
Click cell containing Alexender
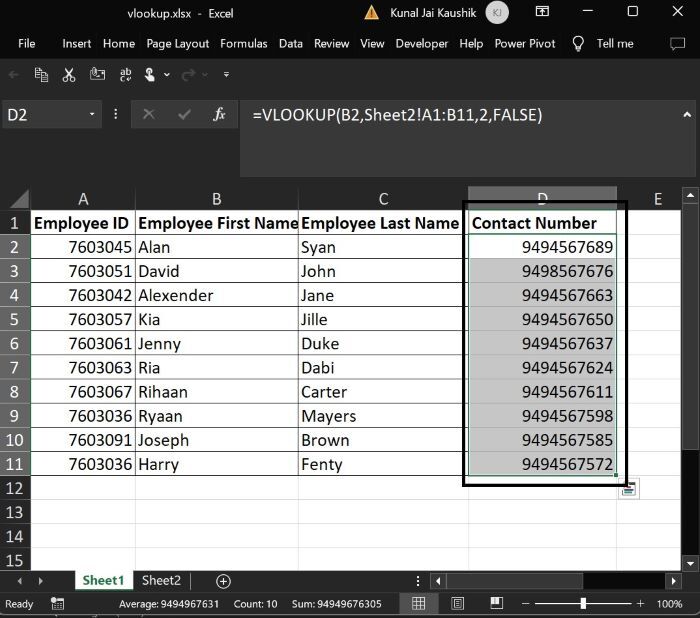coord(217,295)
